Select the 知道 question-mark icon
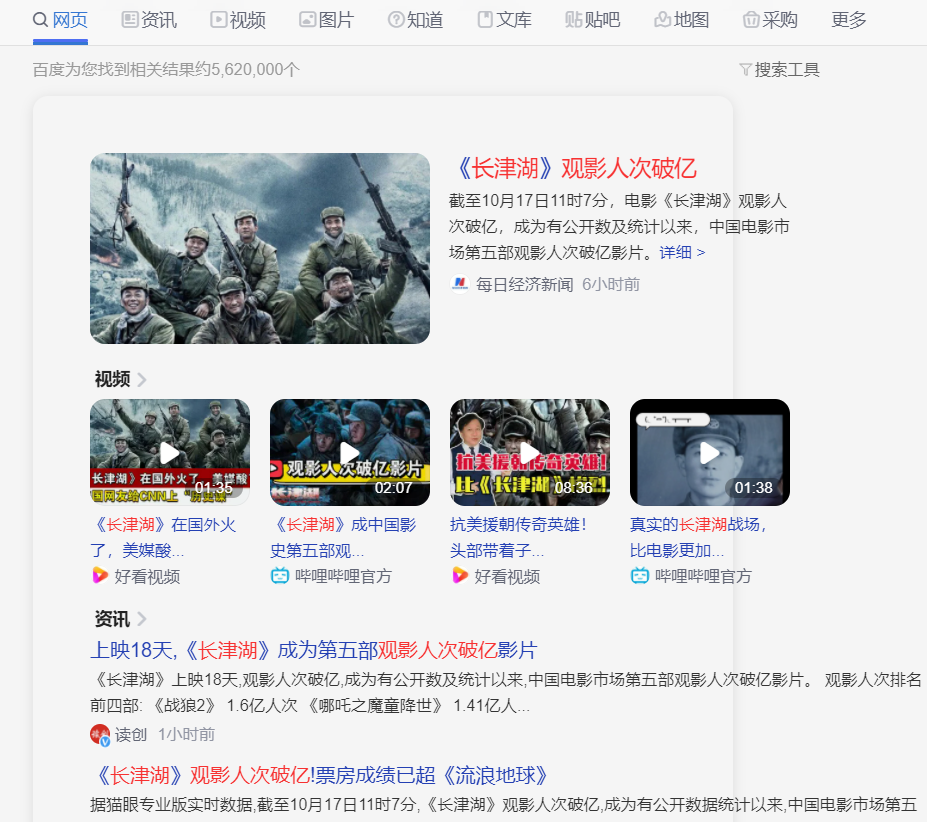The image size is (927, 822). (x=394, y=19)
